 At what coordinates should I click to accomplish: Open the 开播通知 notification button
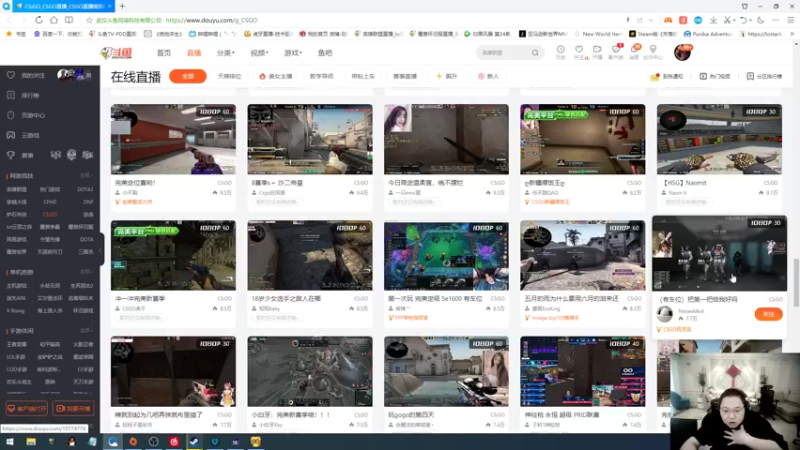[667, 77]
